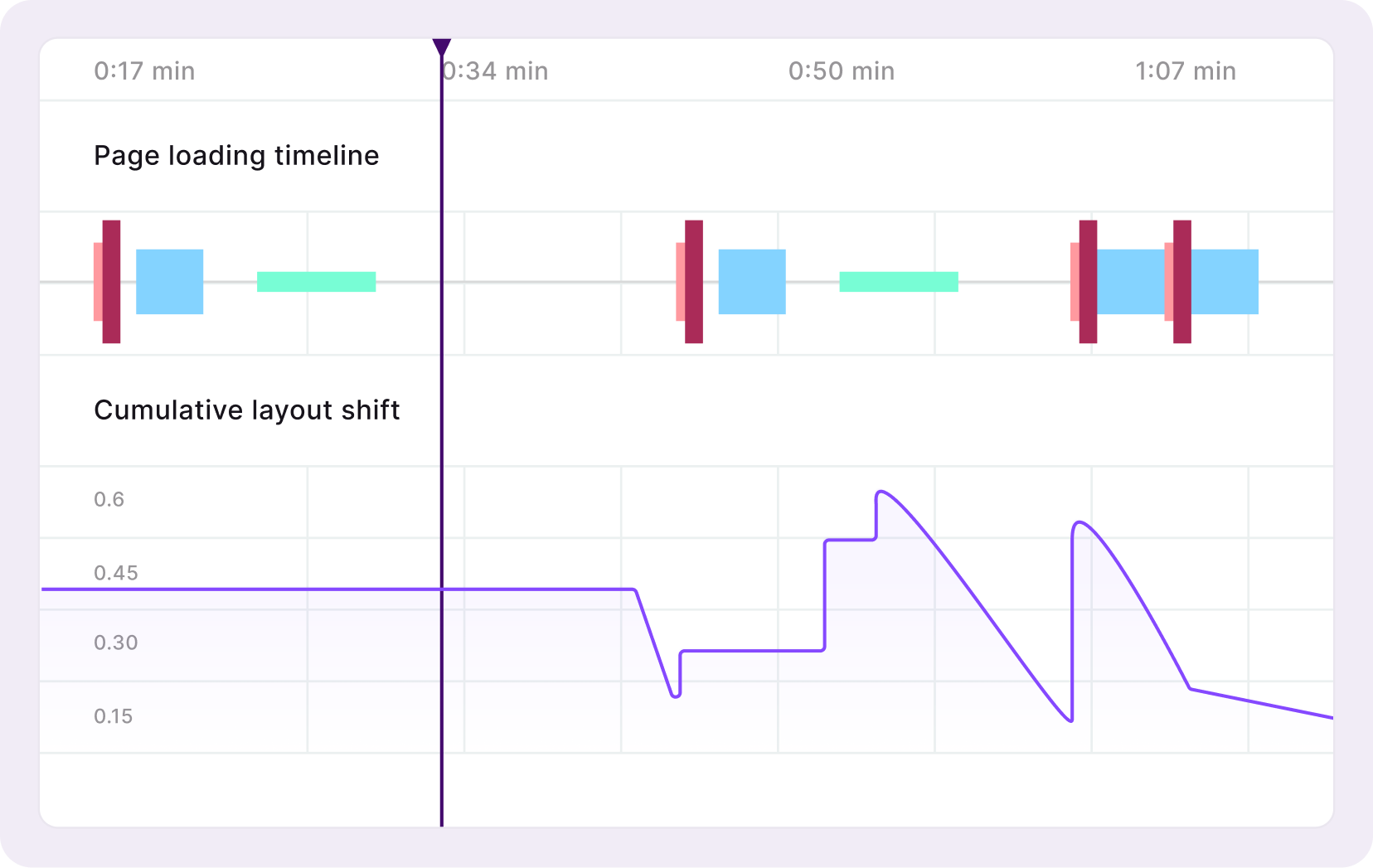
Task: Click the rightmost dark red timeline bar
Action: tap(1182, 282)
